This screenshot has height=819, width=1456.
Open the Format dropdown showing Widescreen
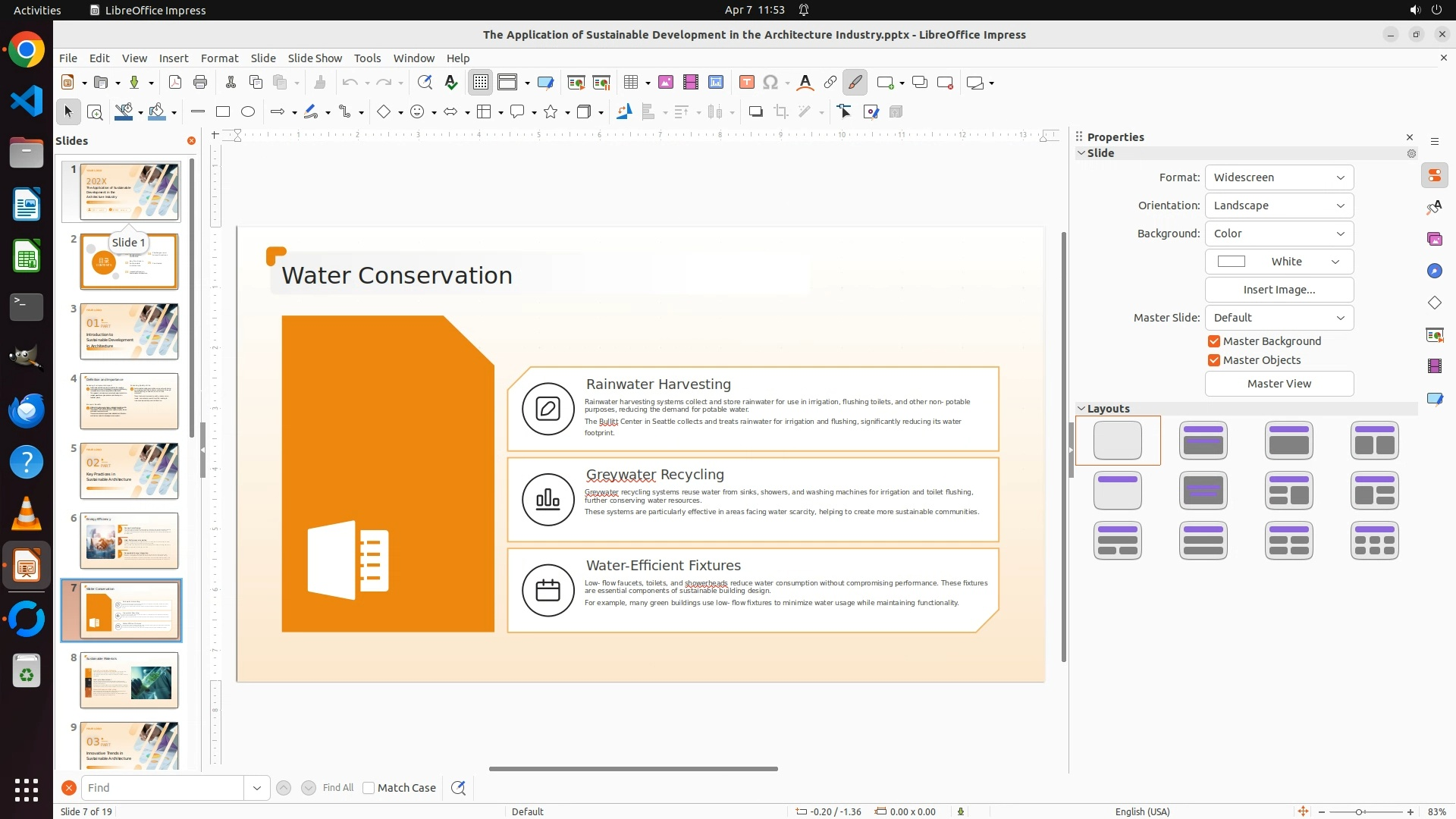1279,177
